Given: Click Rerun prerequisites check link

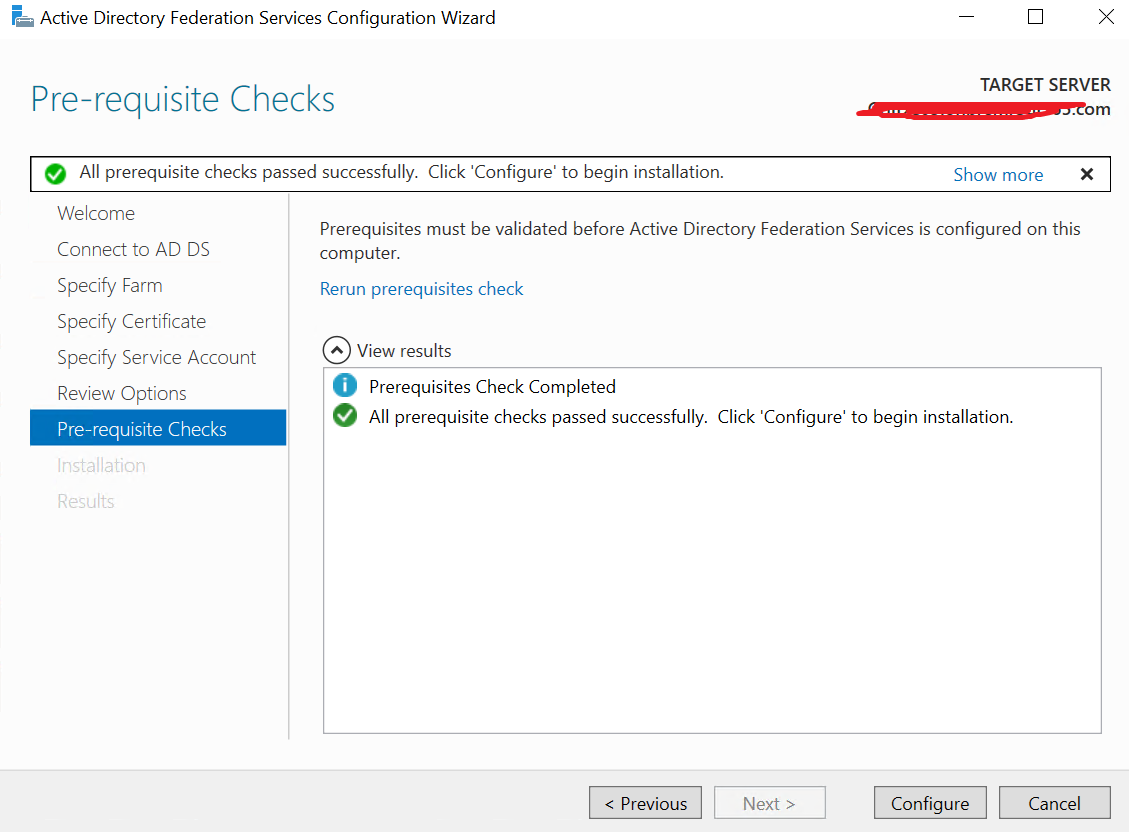Looking at the screenshot, I should tap(421, 289).
